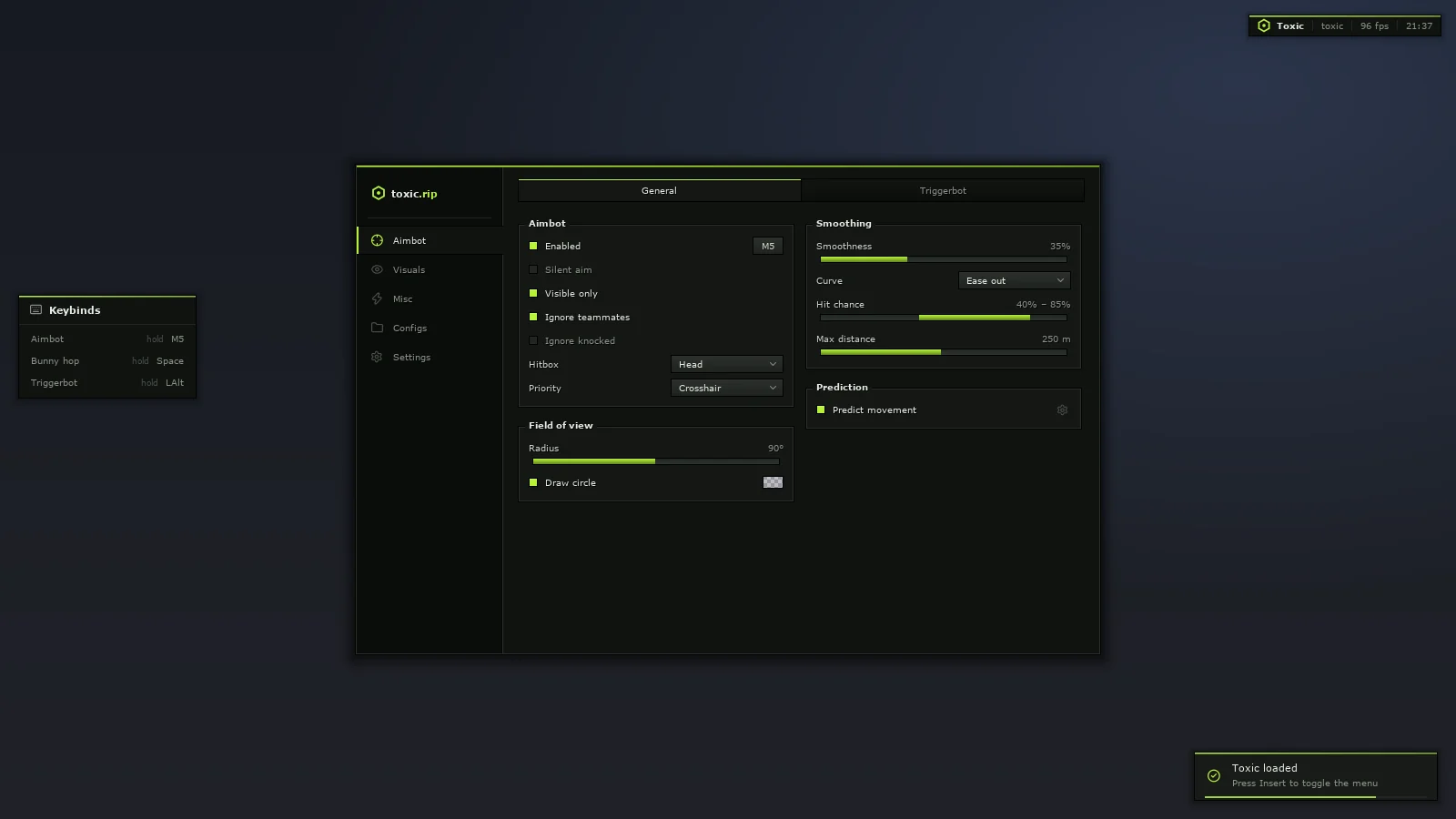This screenshot has height=819, width=1456.
Task: Click the Toxic watermark hexagon icon
Action: 1263,25
